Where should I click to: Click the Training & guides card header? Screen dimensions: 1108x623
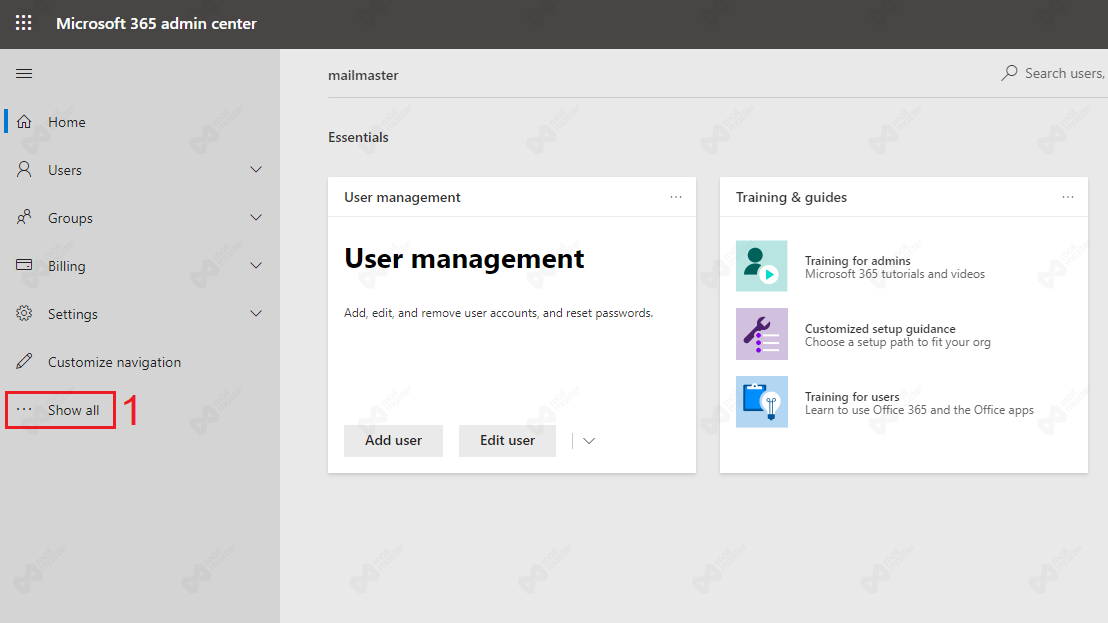pos(791,197)
